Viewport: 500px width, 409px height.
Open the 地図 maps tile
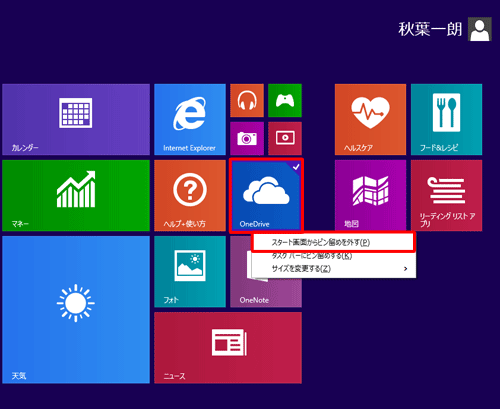[x=370, y=196]
